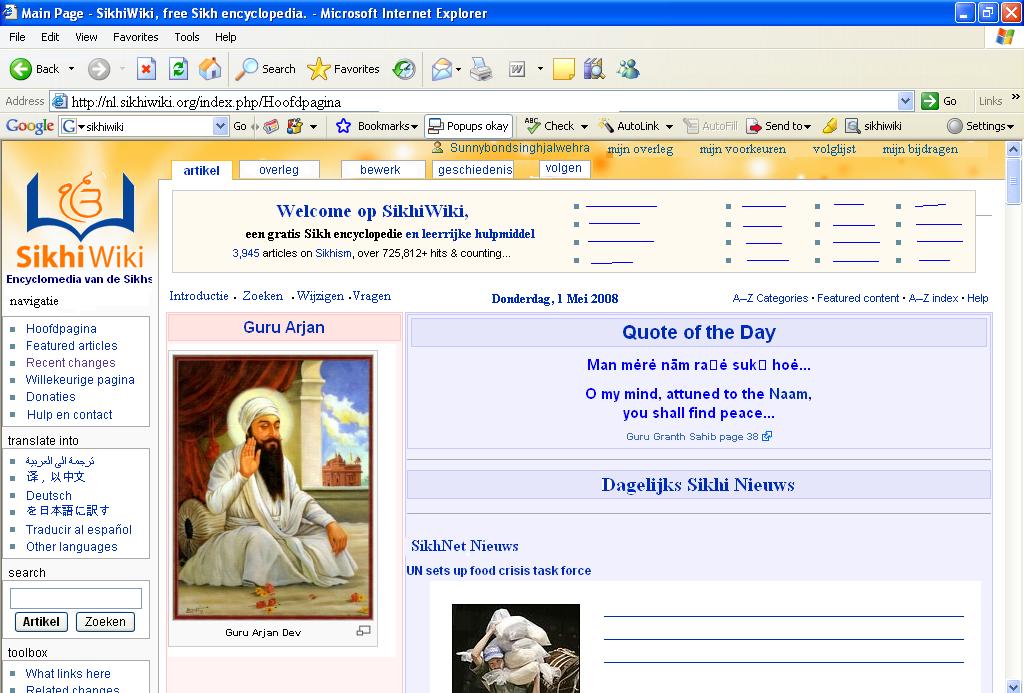Run the ABC spell Check

[x=550, y=126]
